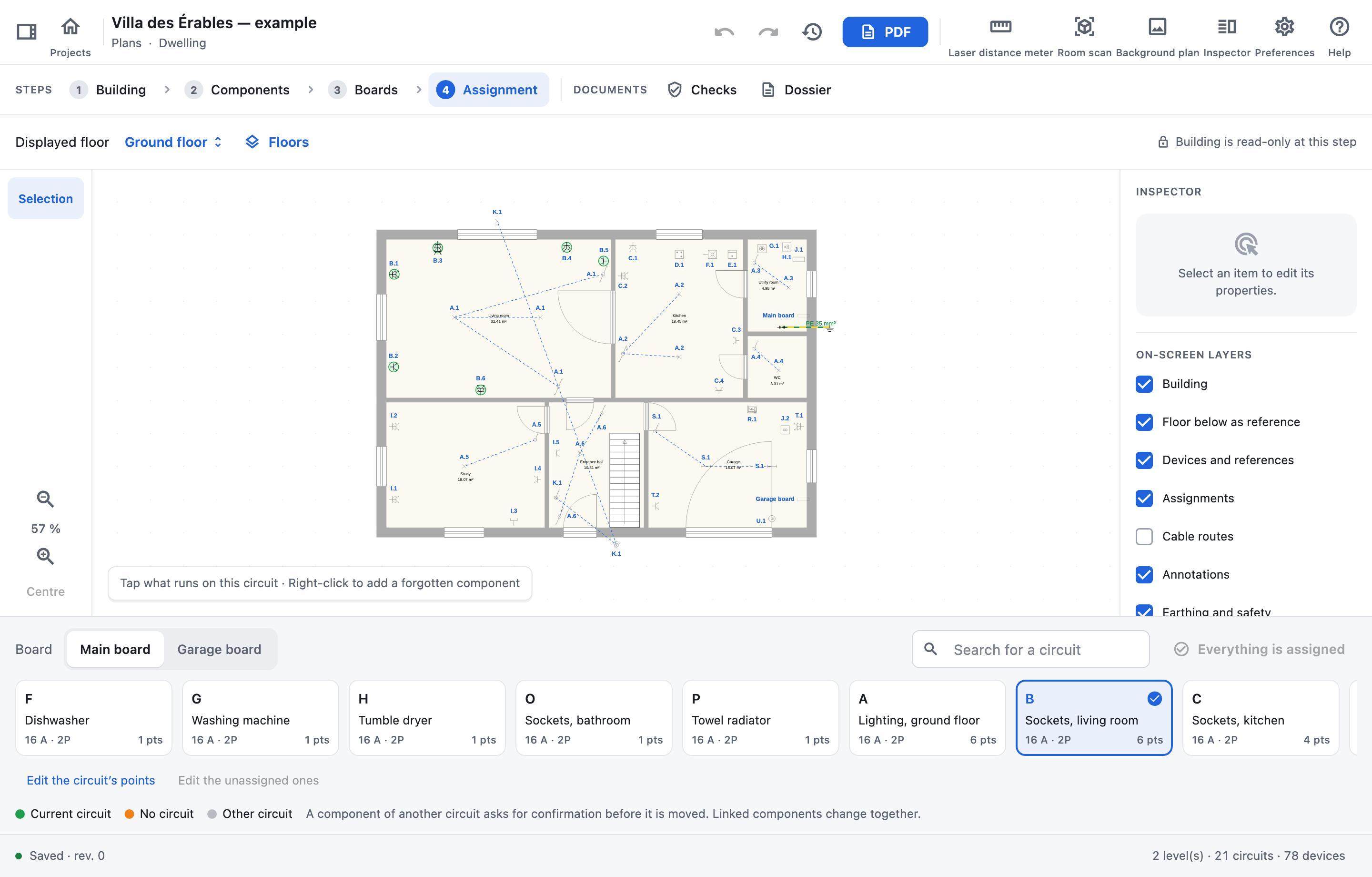
Task: Select circuit card G Washing machine
Action: (x=261, y=717)
